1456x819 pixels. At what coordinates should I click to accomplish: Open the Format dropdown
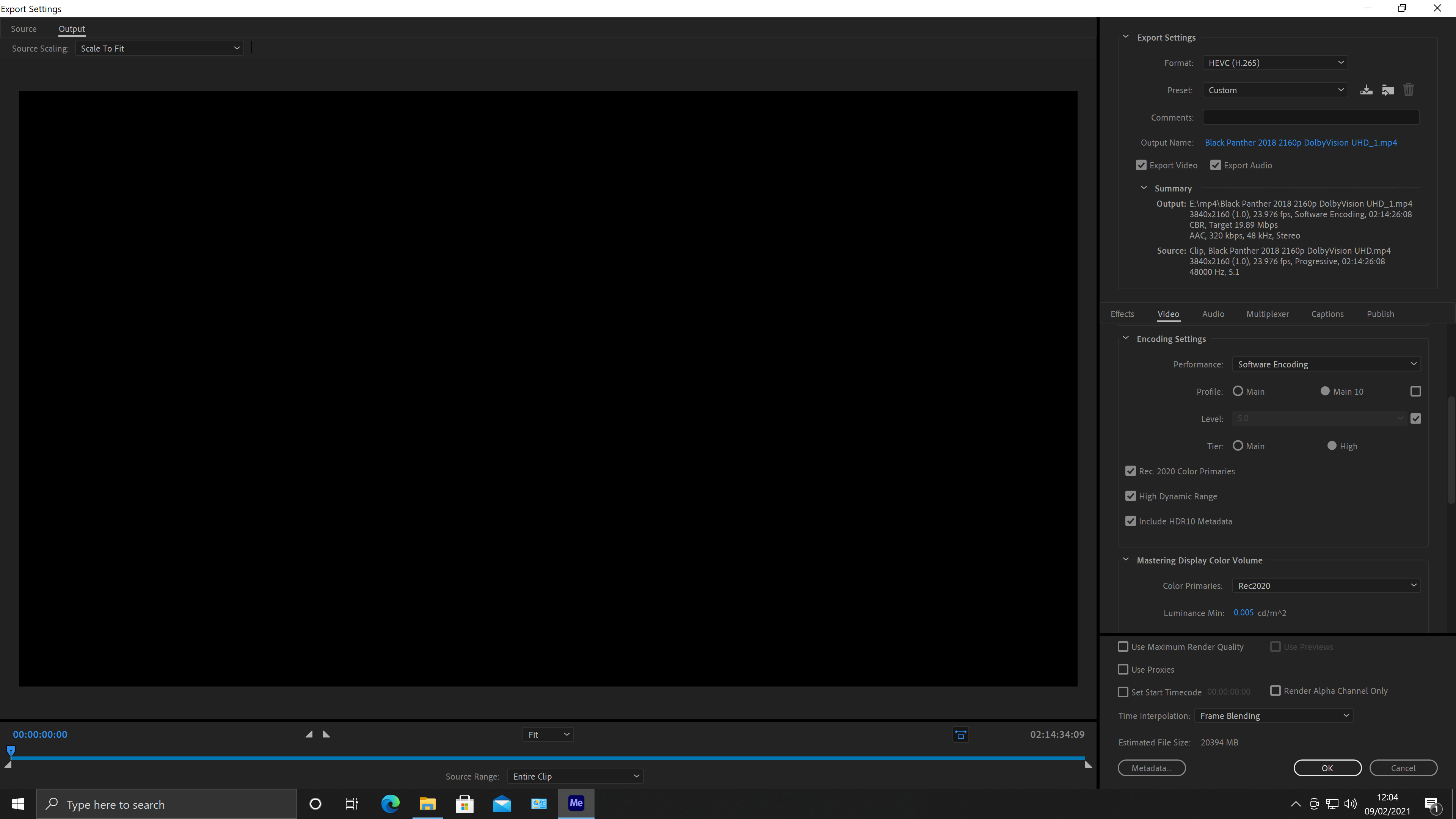[1274, 62]
